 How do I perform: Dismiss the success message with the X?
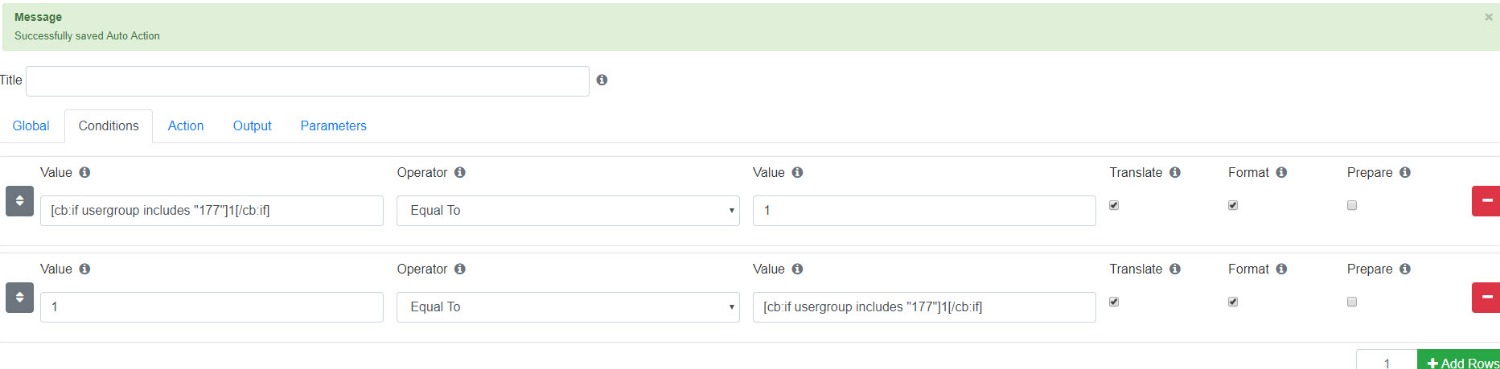click(1488, 17)
